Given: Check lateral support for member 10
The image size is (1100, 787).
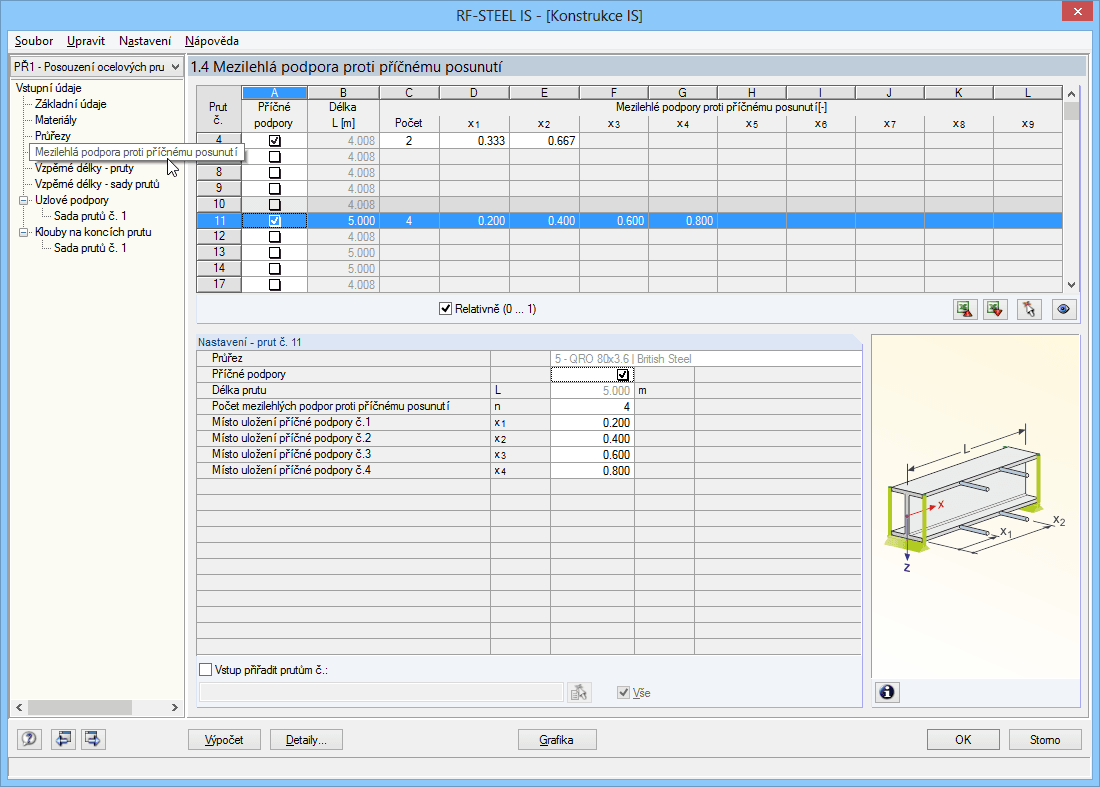Looking at the screenshot, I should 274,205.
